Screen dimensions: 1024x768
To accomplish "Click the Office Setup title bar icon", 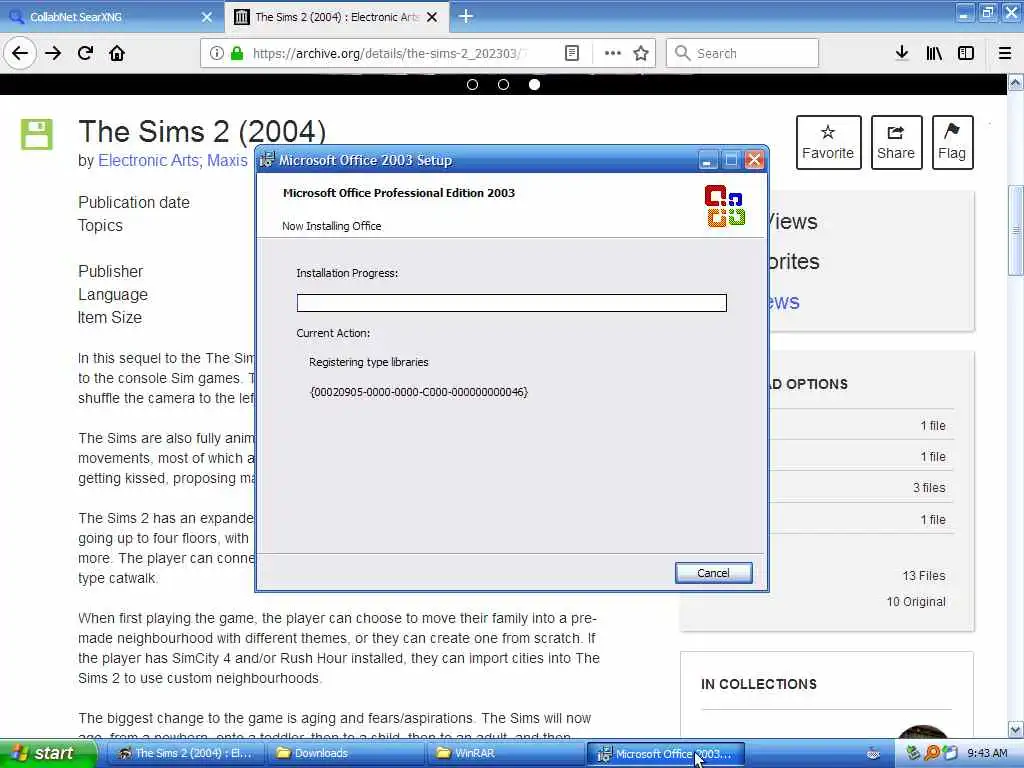I will pyautogui.click(x=266, y=160).
